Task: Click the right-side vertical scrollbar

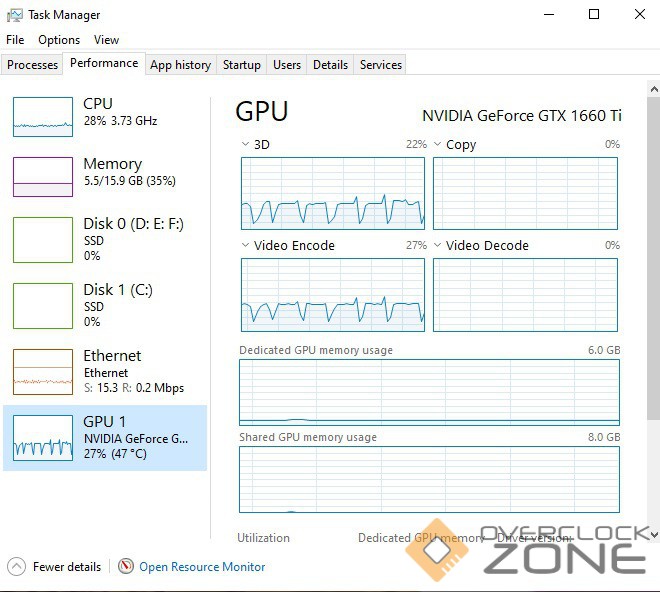Action: (x=653, y=300)
